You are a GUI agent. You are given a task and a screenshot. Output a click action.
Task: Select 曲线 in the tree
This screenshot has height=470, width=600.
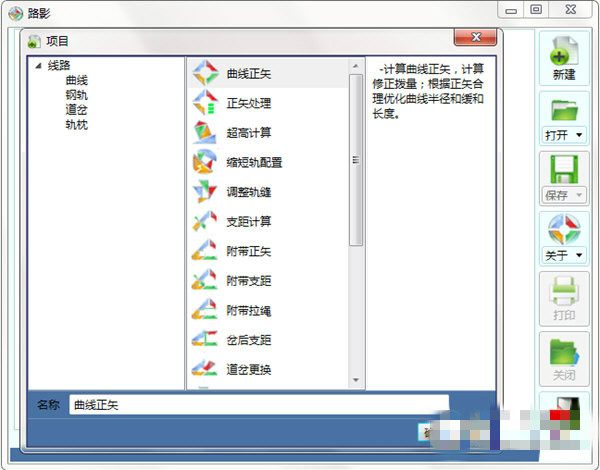pyautogui.click(x=77, y=80)
